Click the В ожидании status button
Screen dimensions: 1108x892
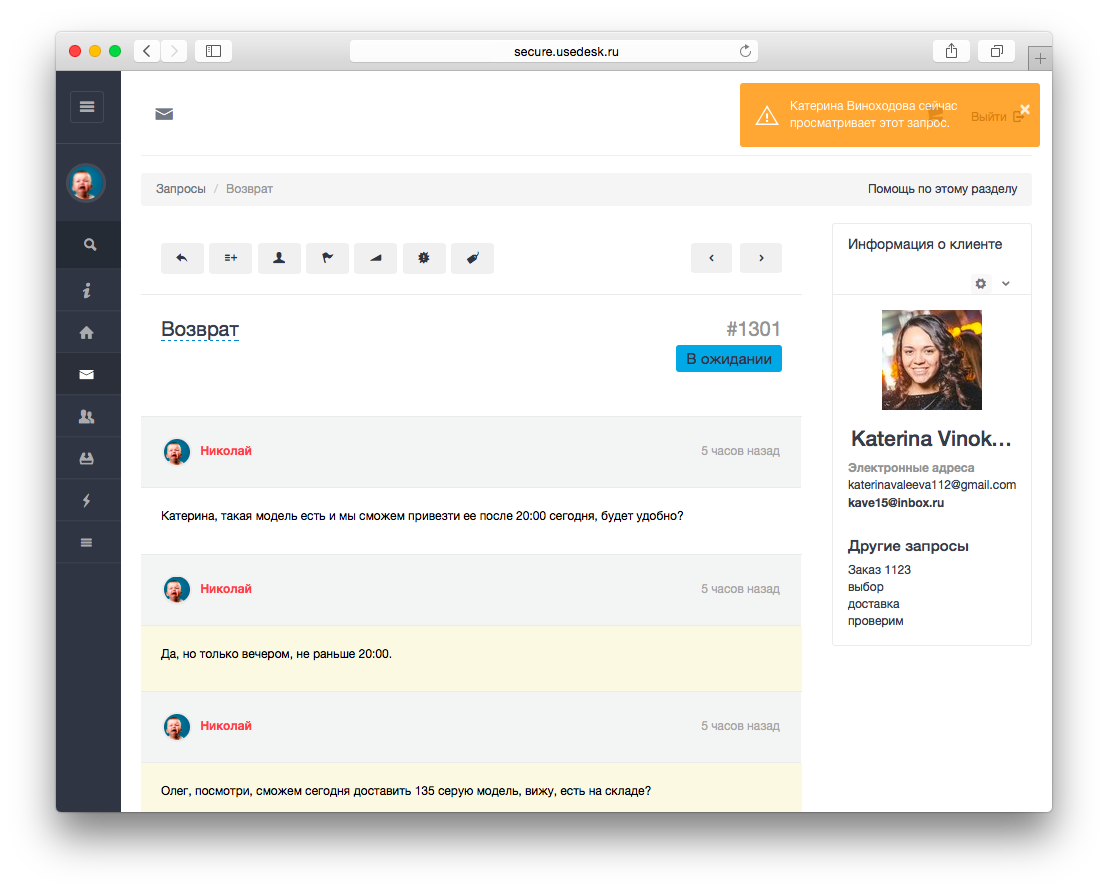pyautogui.click(x=729, y=358)
